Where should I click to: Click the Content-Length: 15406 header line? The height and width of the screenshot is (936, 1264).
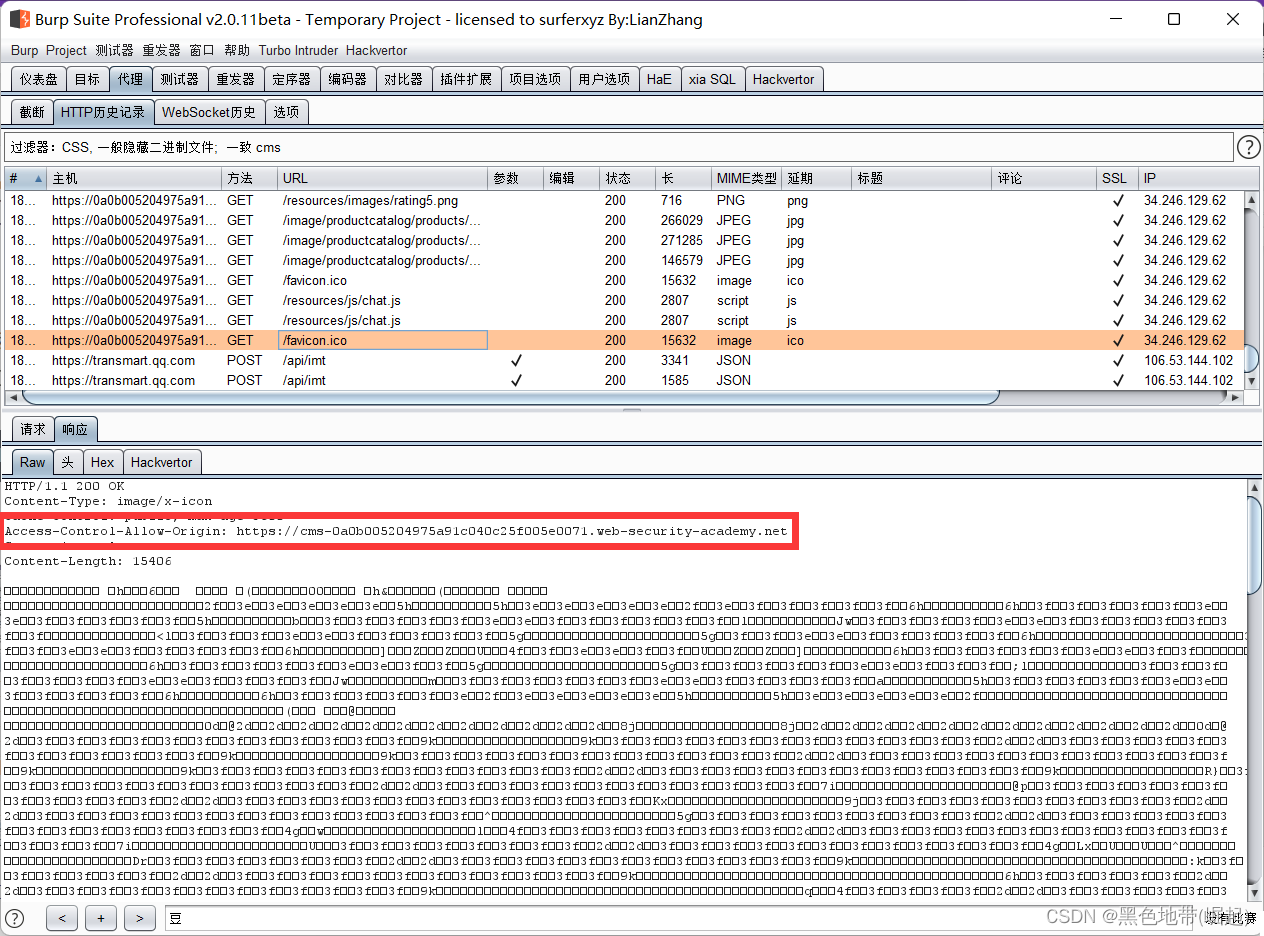click(88, 561)
